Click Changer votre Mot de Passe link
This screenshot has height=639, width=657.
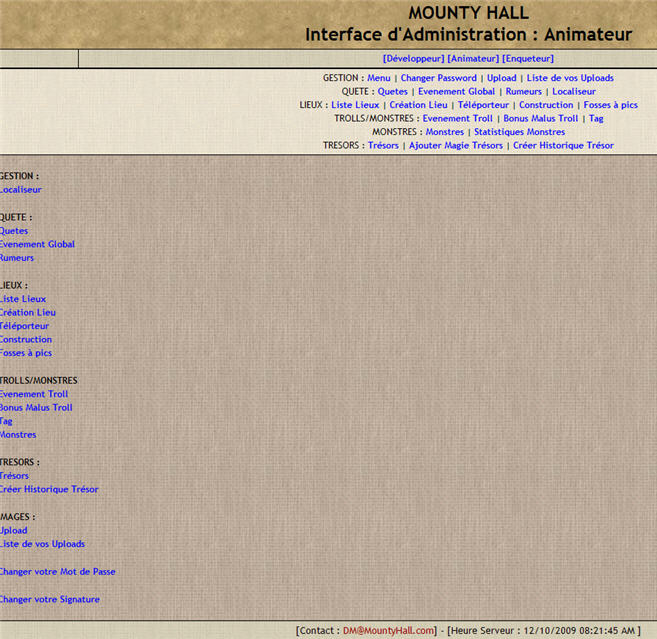(57, 572)
